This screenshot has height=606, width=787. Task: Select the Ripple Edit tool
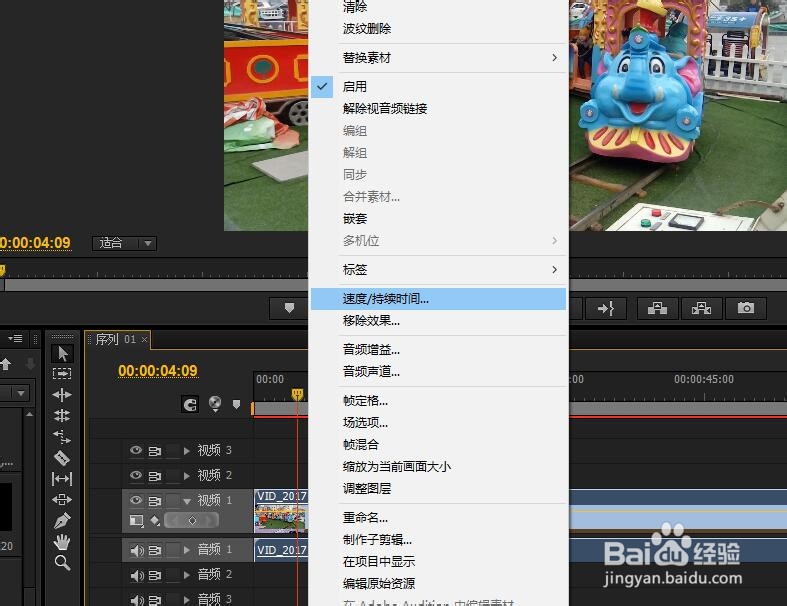point(62,395)
